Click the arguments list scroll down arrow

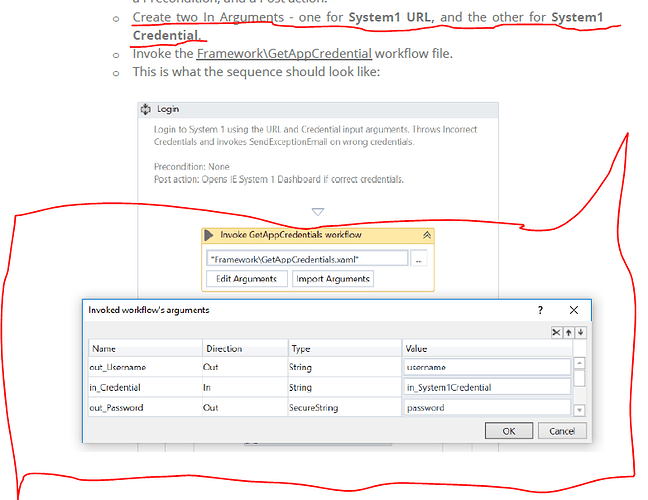(579, 410)
